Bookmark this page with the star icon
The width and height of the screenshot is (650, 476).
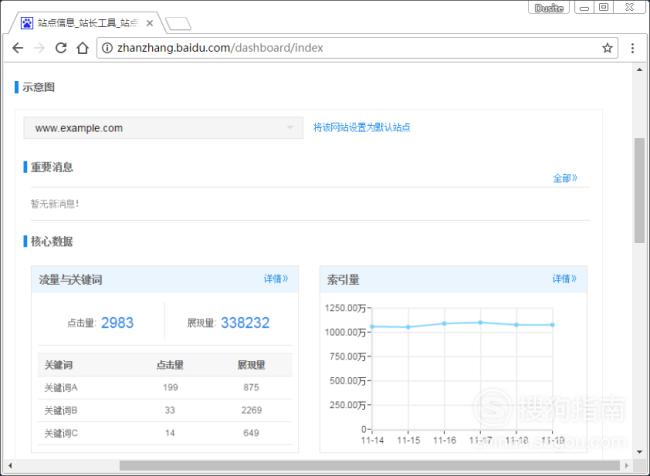607,48
